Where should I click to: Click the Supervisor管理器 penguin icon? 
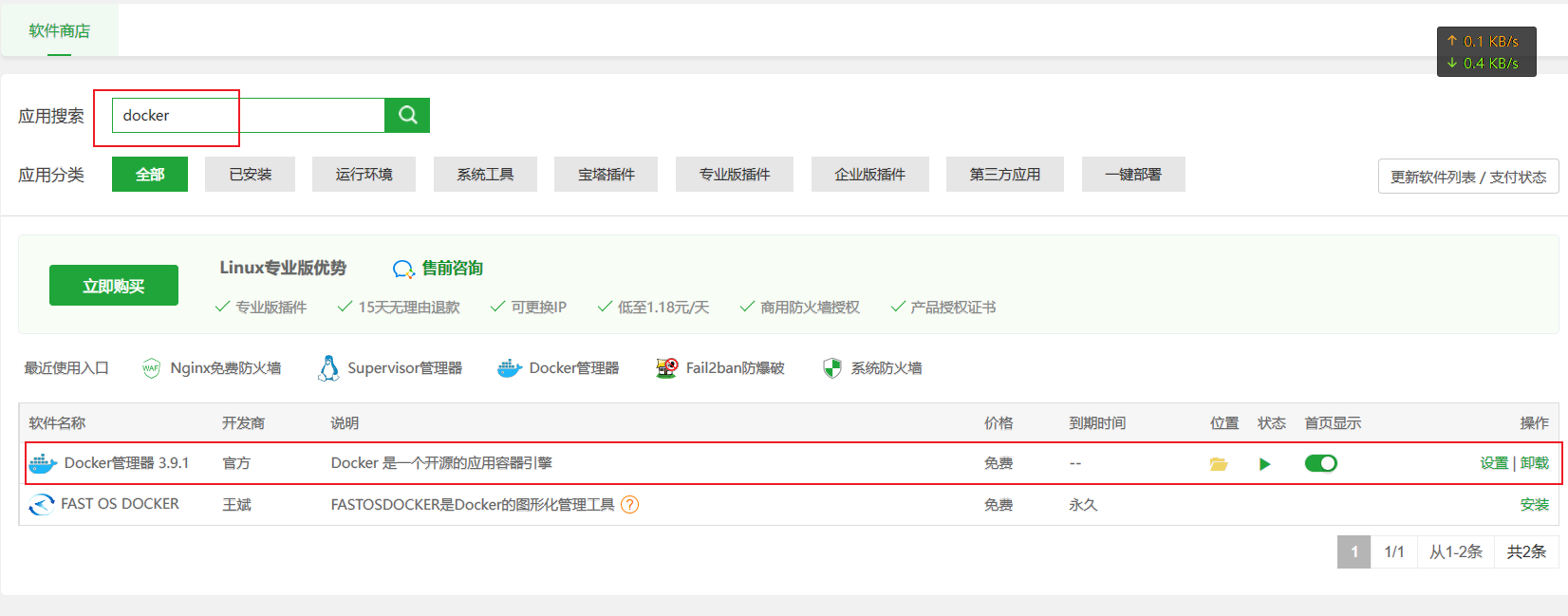coord(328,368)
